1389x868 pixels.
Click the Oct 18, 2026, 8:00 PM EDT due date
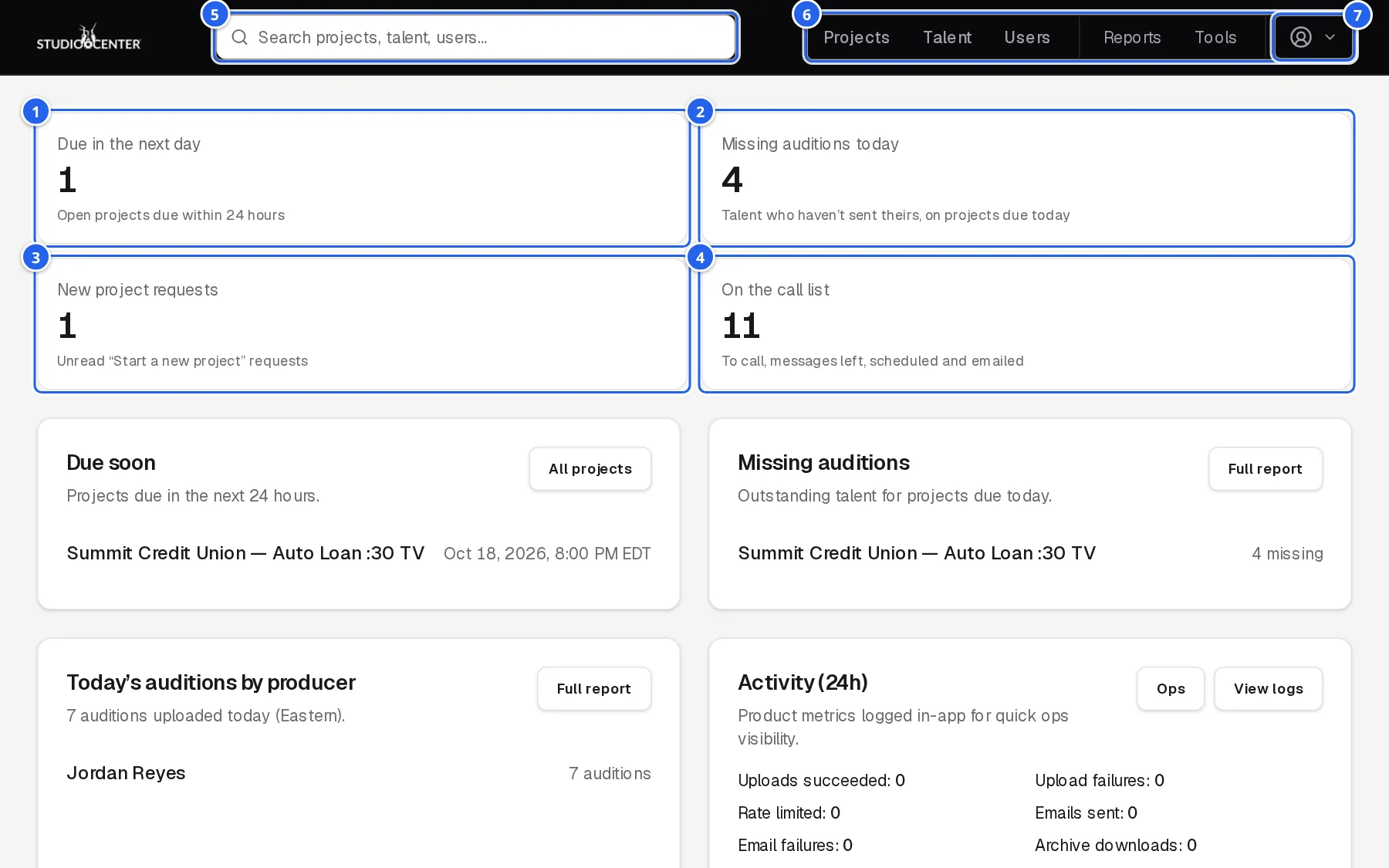pyautogui.click(x=547, y=553)
